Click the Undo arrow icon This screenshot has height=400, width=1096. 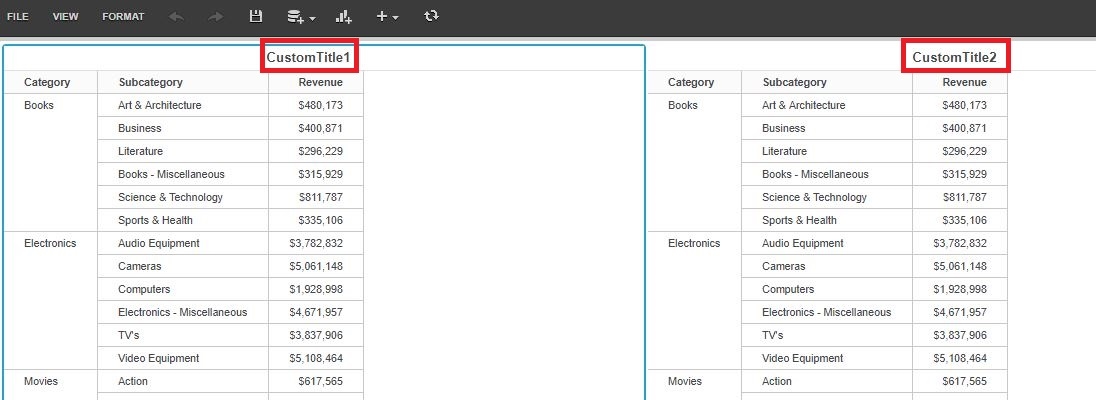point(177,17)
